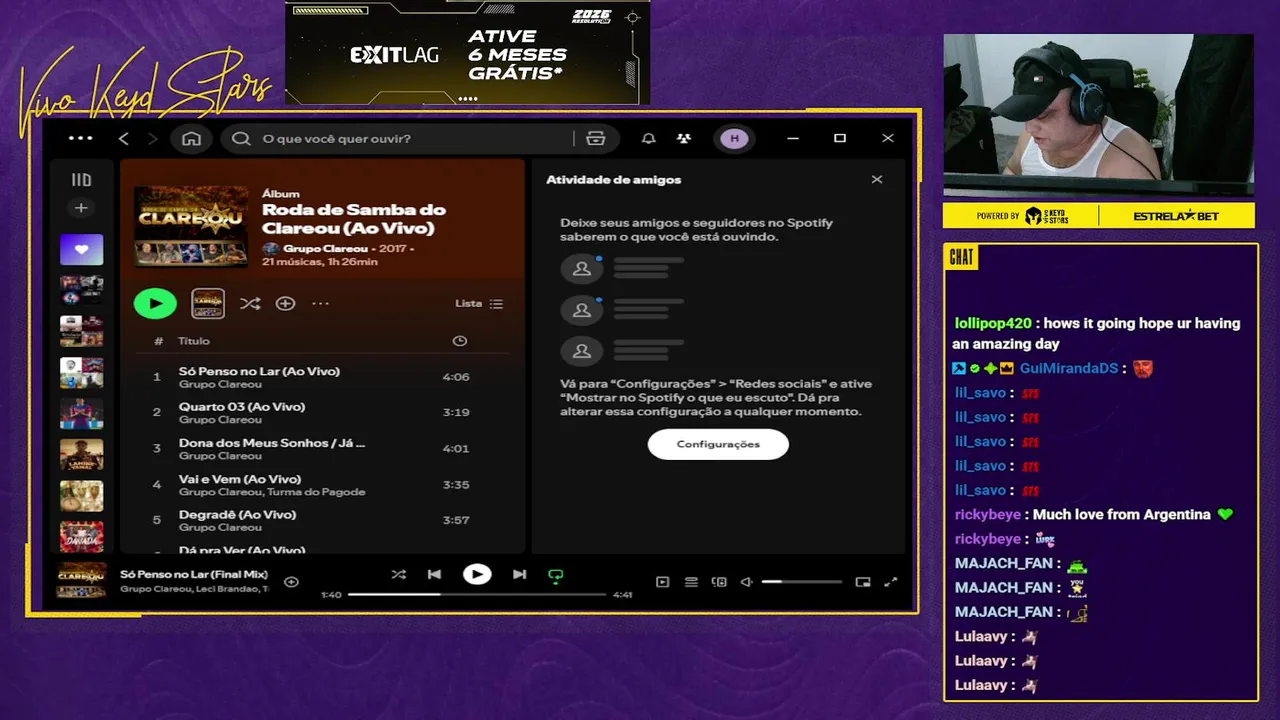Open Connect to a device icon
1280x720 pixels.
(719, 582)
